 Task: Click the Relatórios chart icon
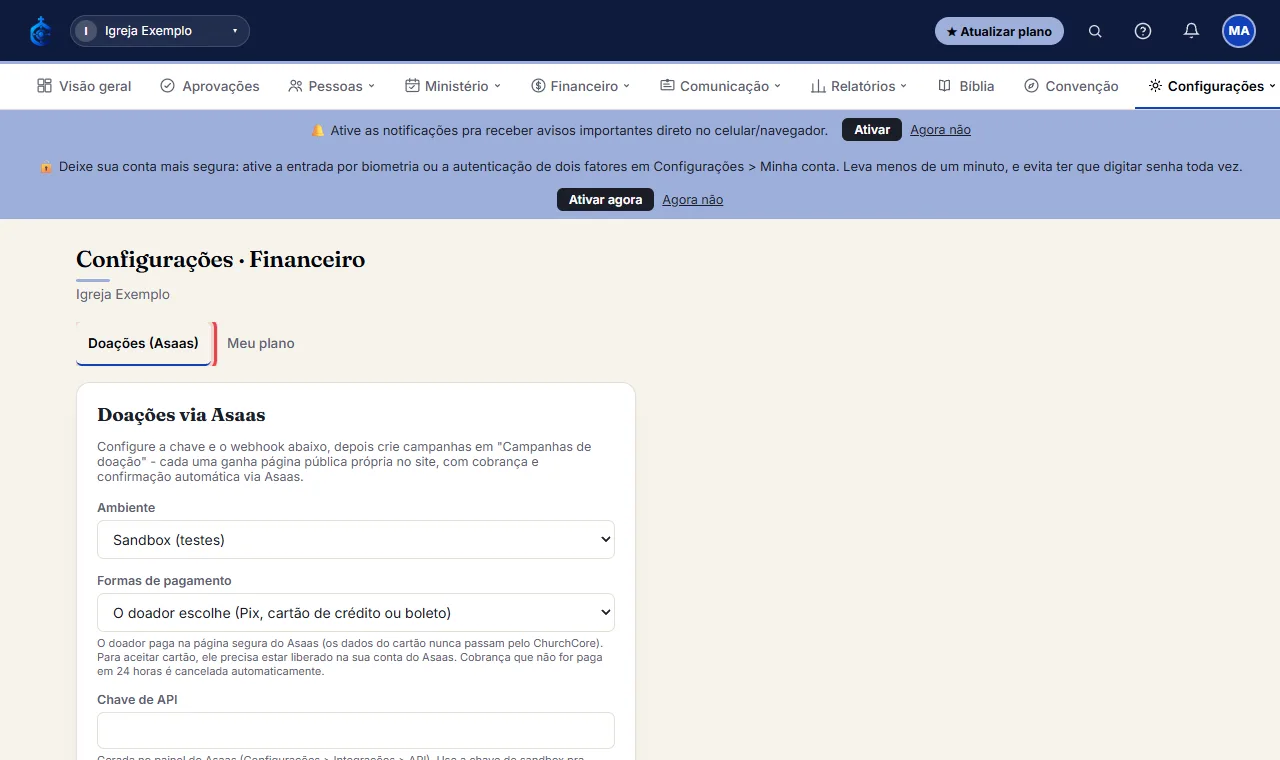(818, 86)
